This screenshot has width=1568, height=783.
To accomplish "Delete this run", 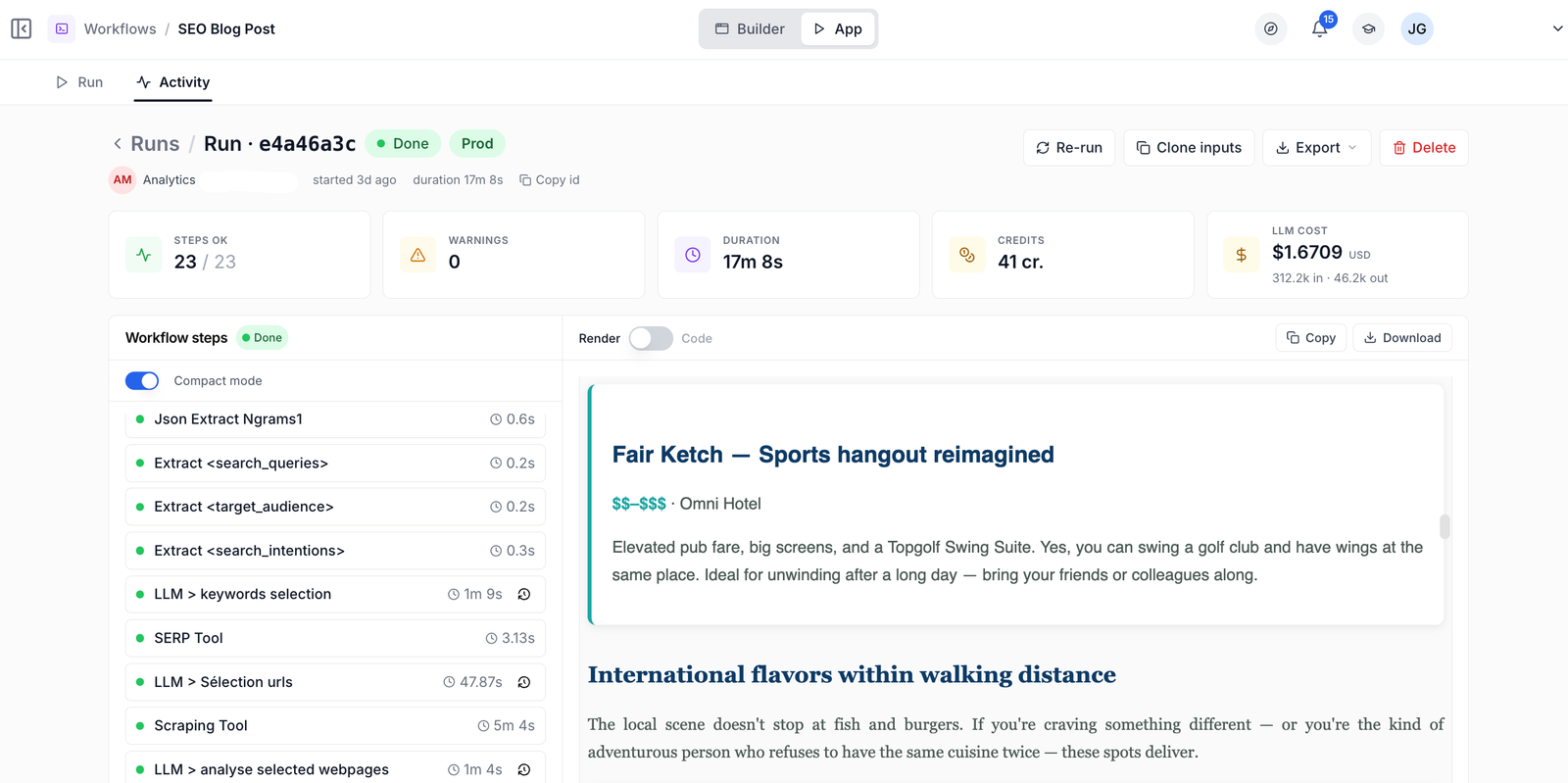I will 1424,148.
